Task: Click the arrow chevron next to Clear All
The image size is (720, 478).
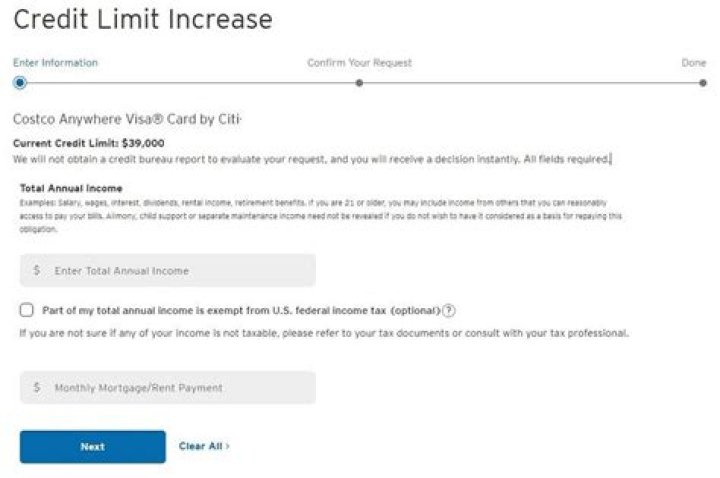Action: pos(228,446)
